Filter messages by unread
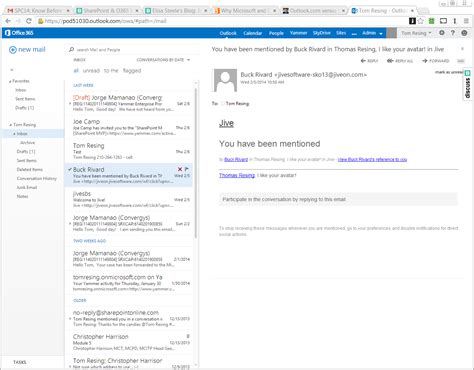This screenshot has height=370, width=474. pos(91,71)
